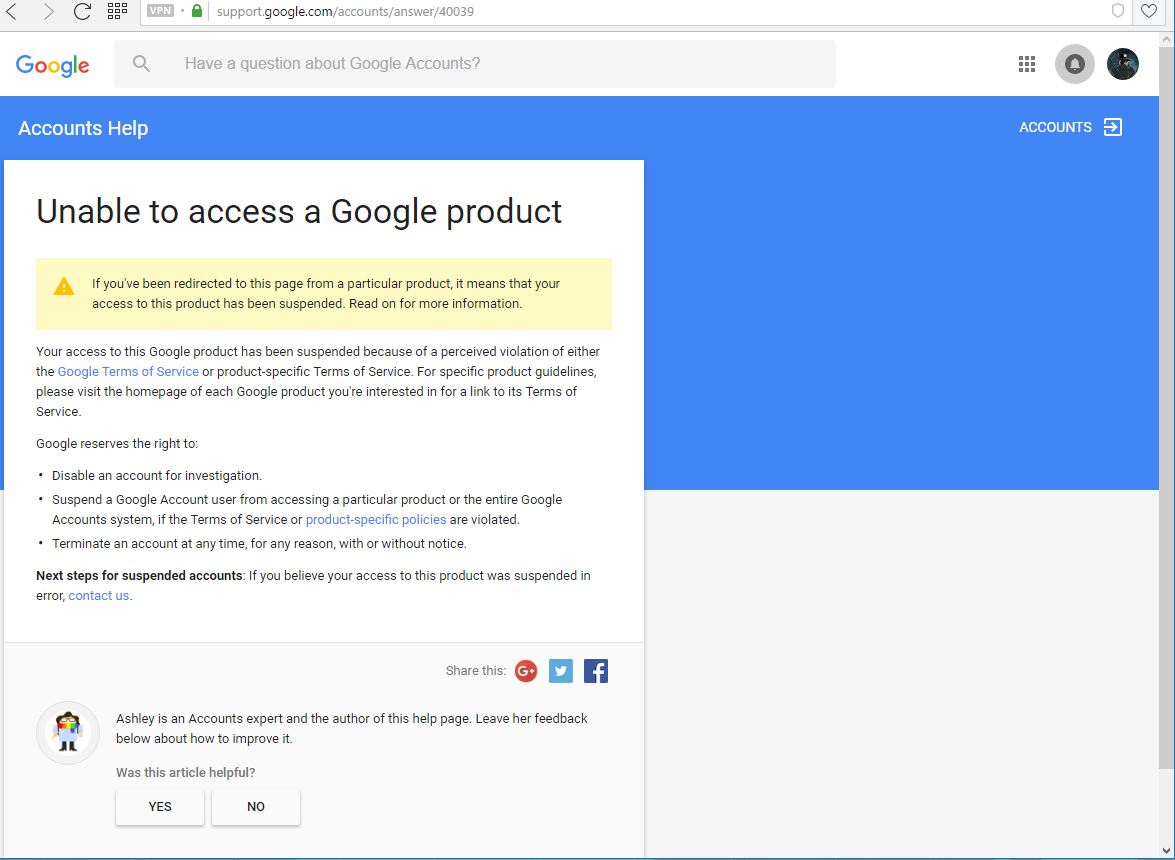Open Google Terms of Service link
Viewport: 1175px width, 860px height.
coord(128,372)
